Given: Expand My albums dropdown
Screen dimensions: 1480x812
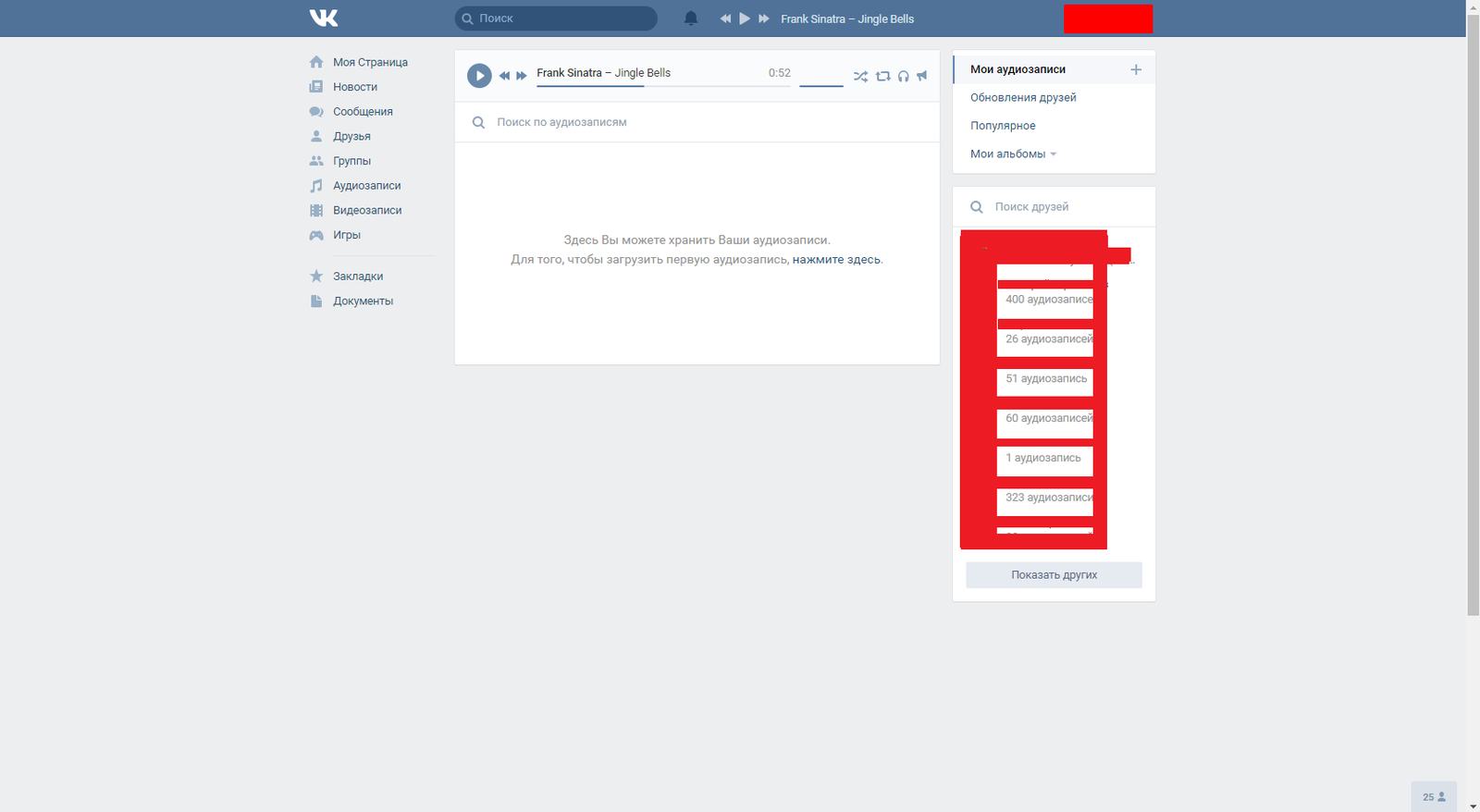Looking at the screenshot, I should point(1013,154).
